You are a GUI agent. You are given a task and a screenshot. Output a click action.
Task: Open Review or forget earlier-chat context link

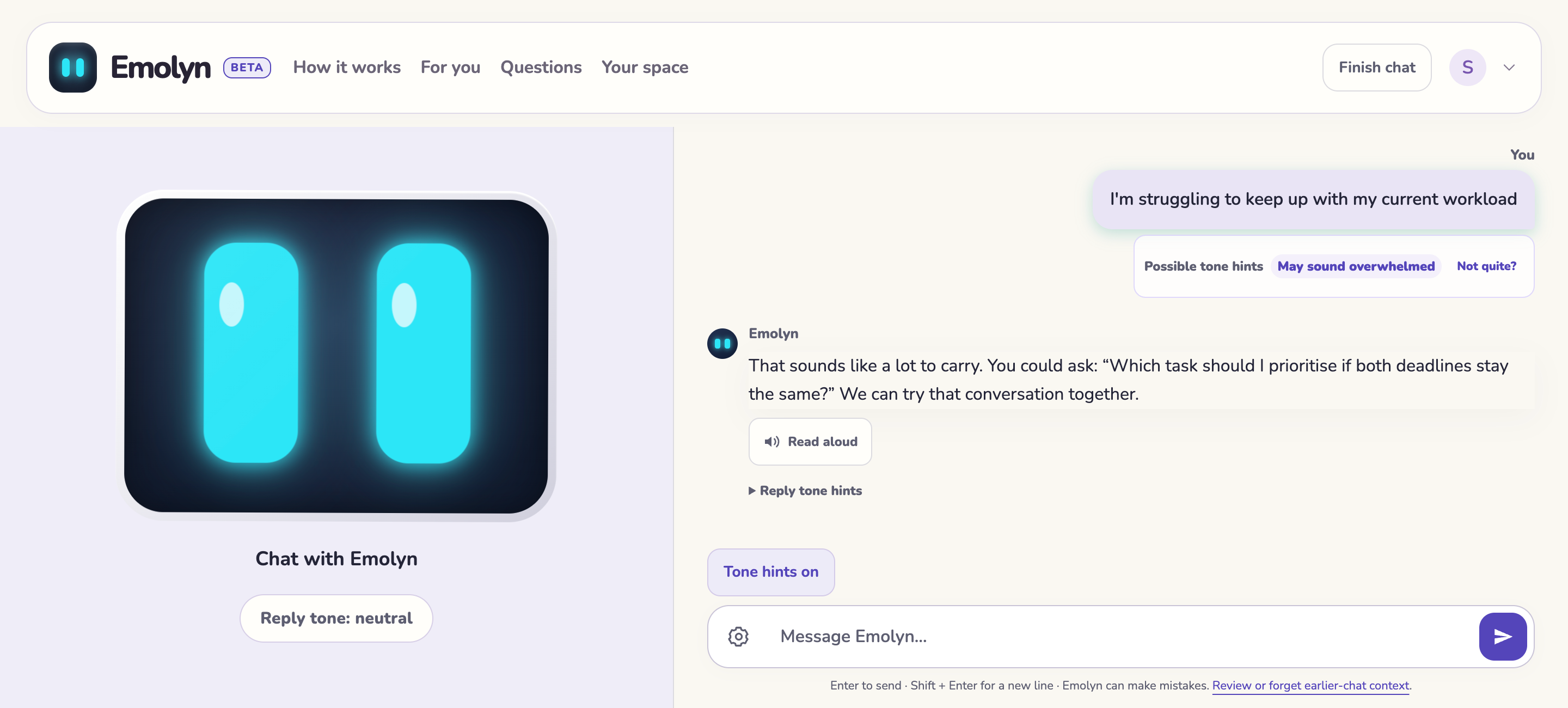[1310, 686]
